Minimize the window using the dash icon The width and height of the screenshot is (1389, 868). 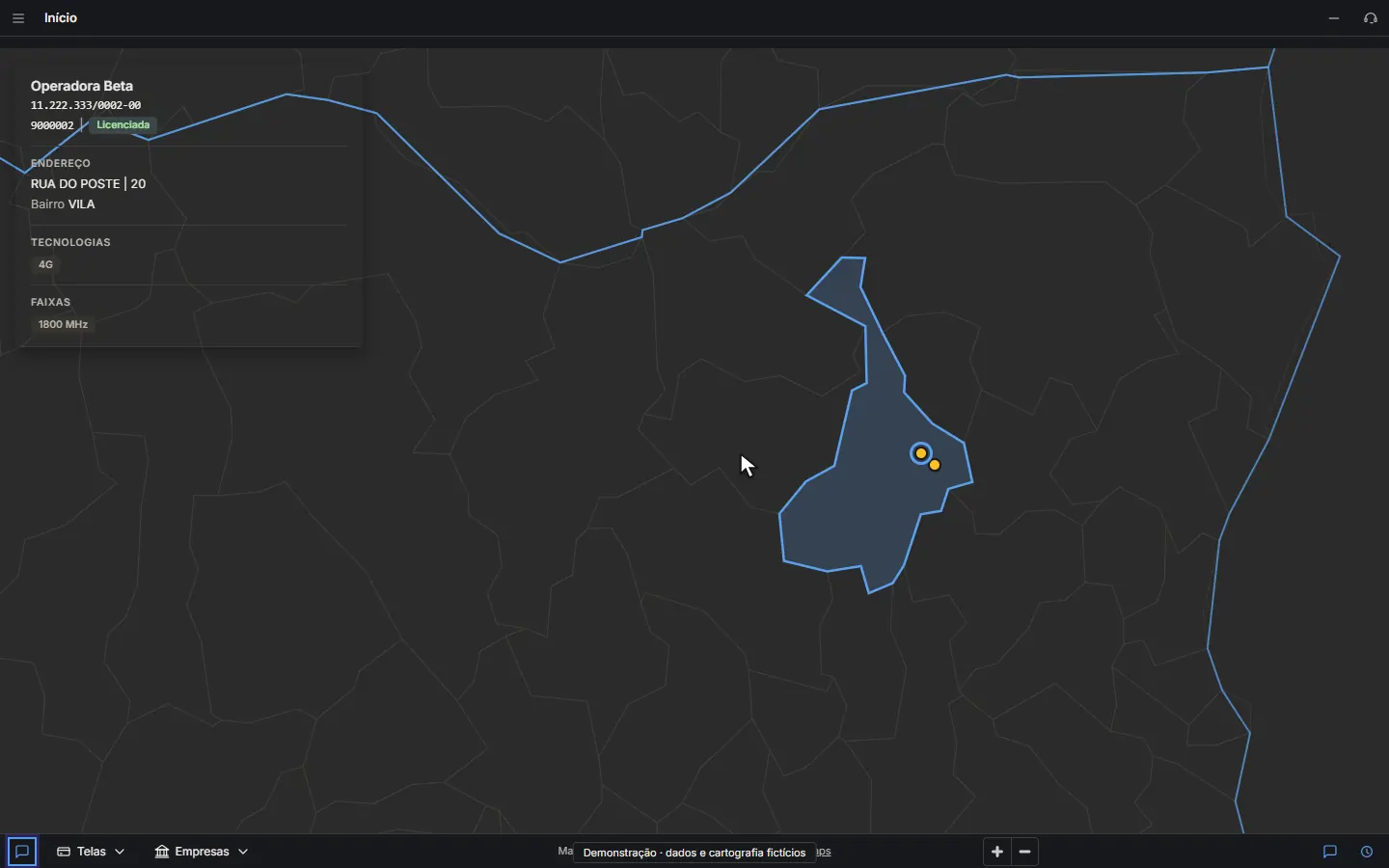1334,18
